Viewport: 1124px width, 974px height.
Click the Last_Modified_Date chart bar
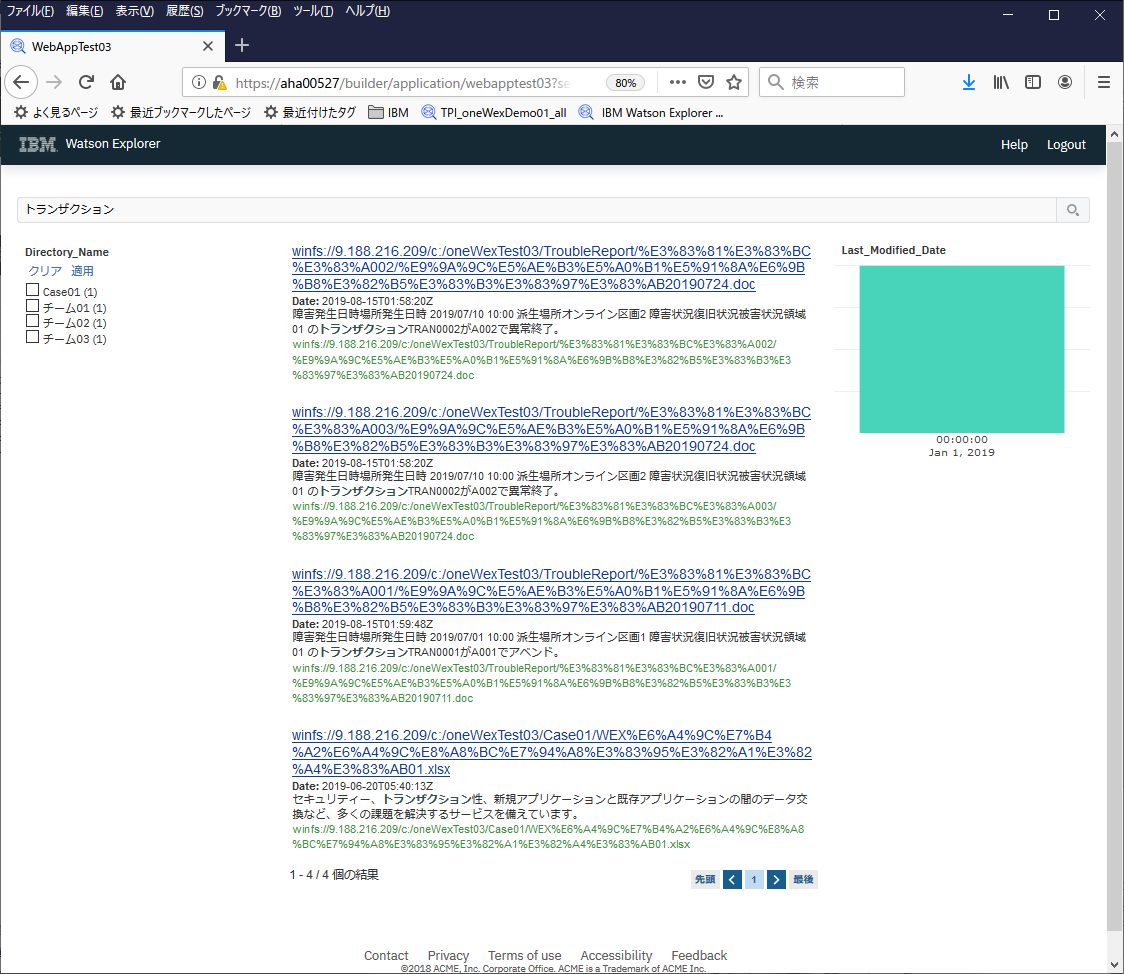pos(962,349)
